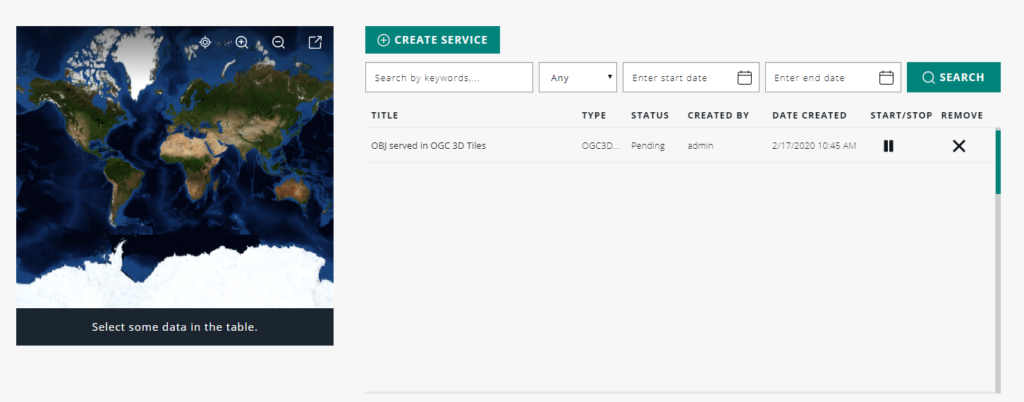Image resolution: width=1024 pixels, height=402 pixels.
Task: Click the Create Service button
Action: point(432,40)
